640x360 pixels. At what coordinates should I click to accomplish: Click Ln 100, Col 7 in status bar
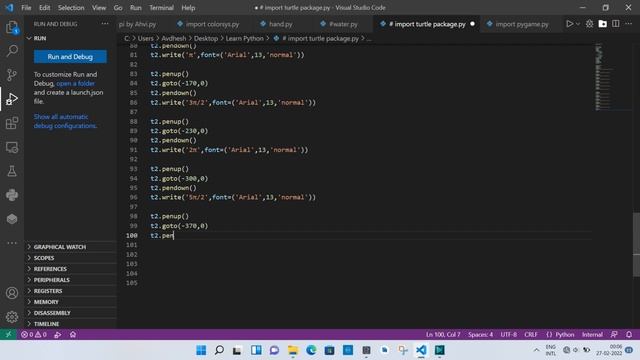click(x=443, y=334)
